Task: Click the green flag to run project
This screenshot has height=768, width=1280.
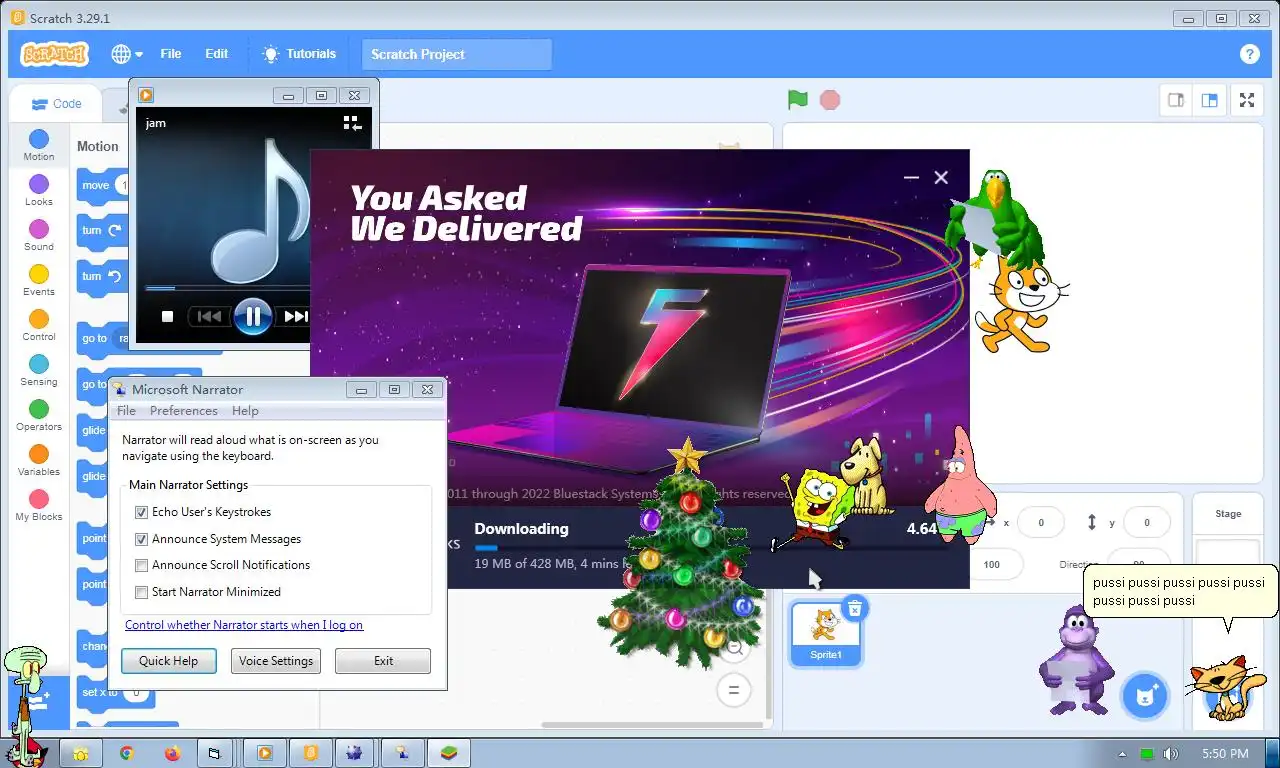Action: [x=797, y=100]
